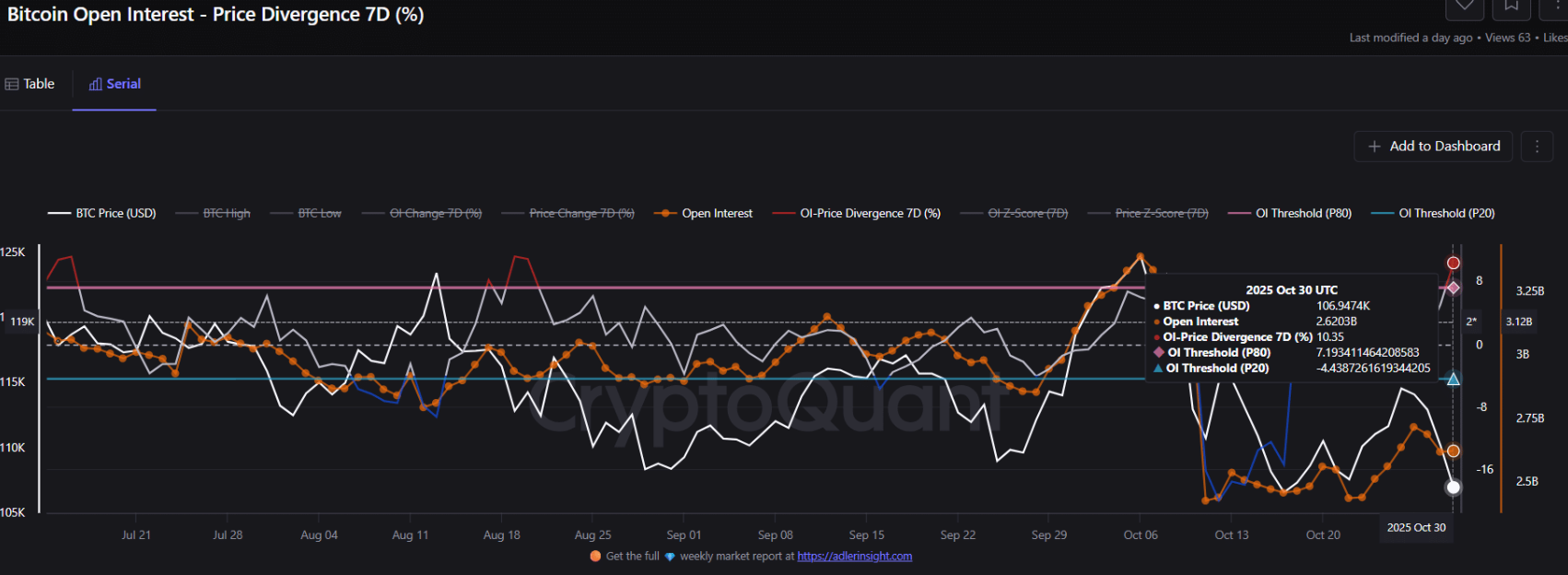Click the heart like icon
1568x575 pixels.
(x=1464, y=7)
